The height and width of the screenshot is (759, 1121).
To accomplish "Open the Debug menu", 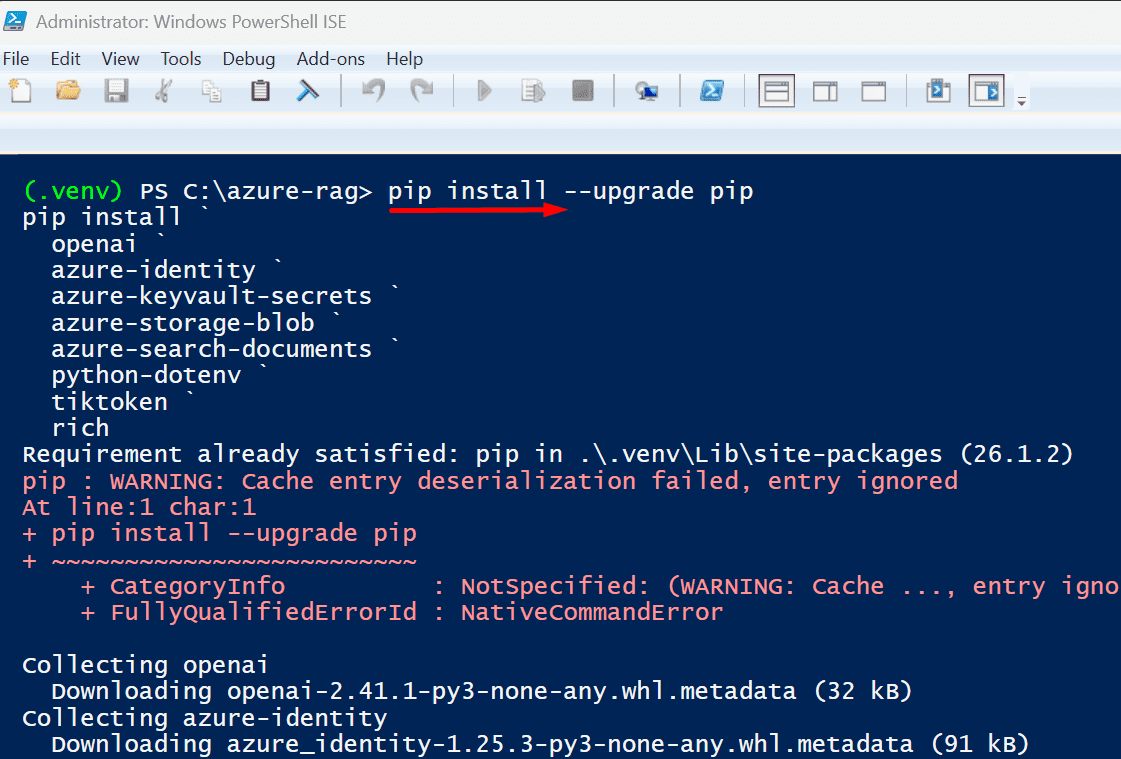I will (x=249, y=59).
